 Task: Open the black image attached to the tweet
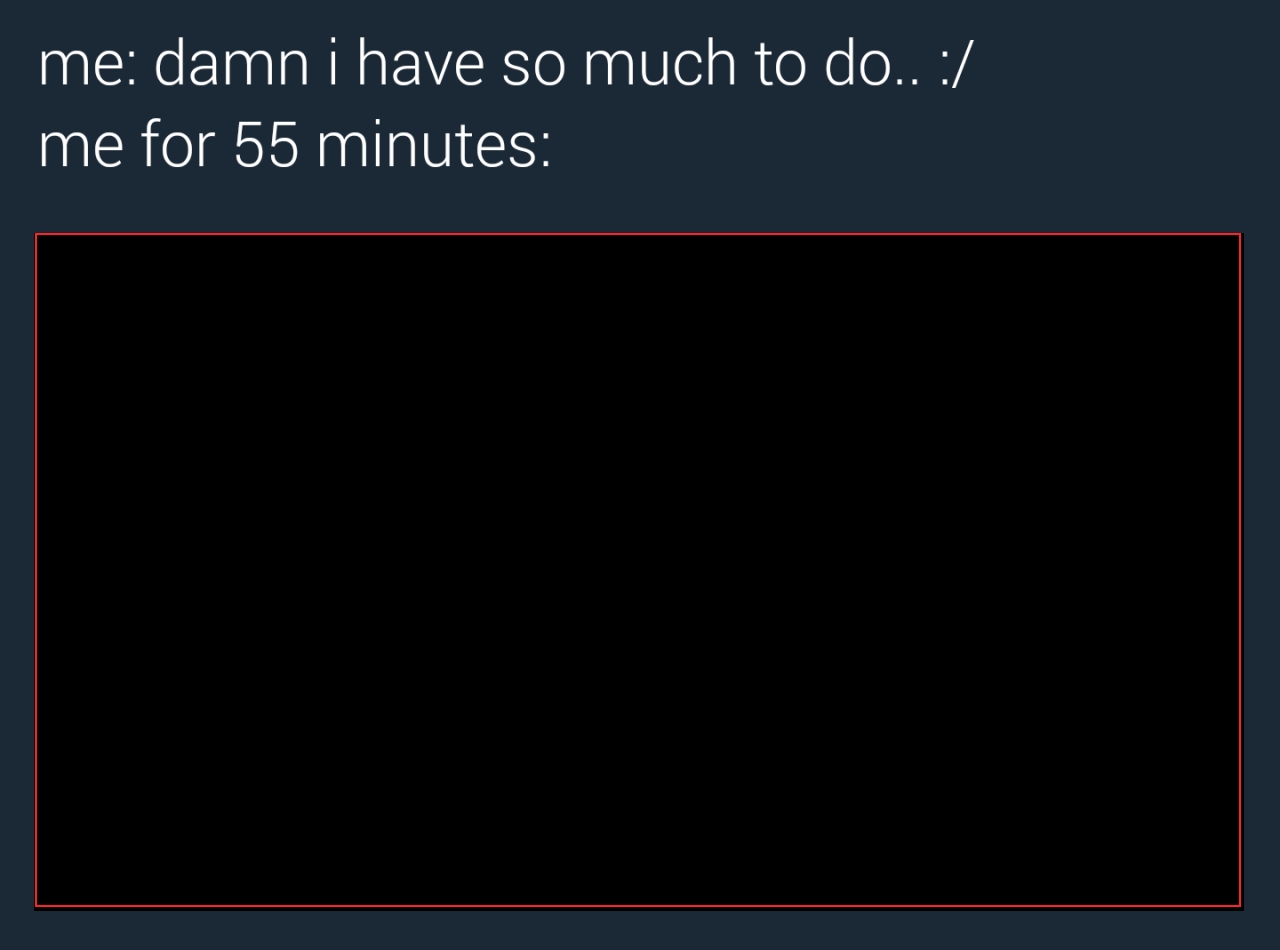pyautogui.click(x=638, y=570)
